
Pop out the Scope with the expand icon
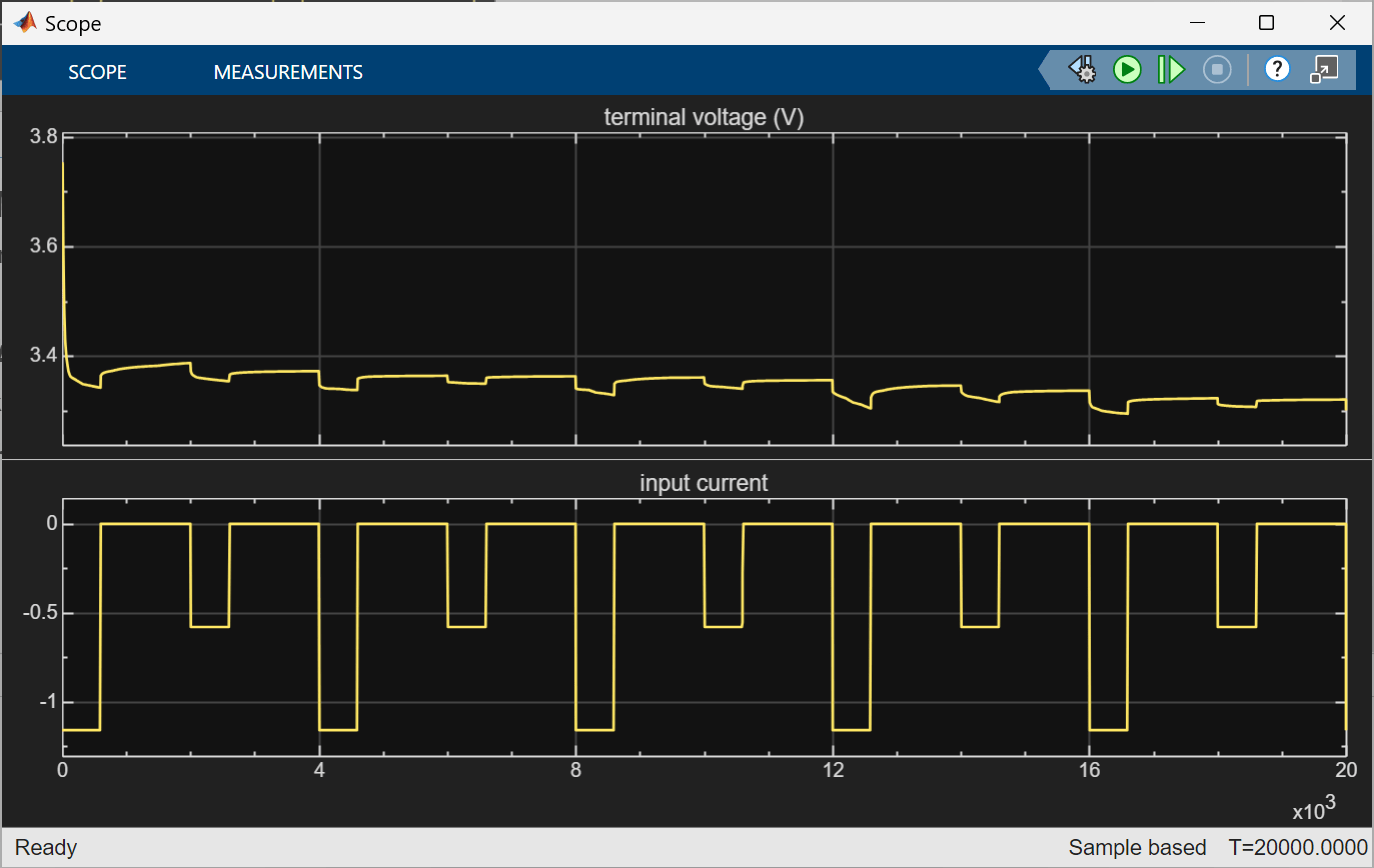pyautogui.click(x=1324, y=70)
